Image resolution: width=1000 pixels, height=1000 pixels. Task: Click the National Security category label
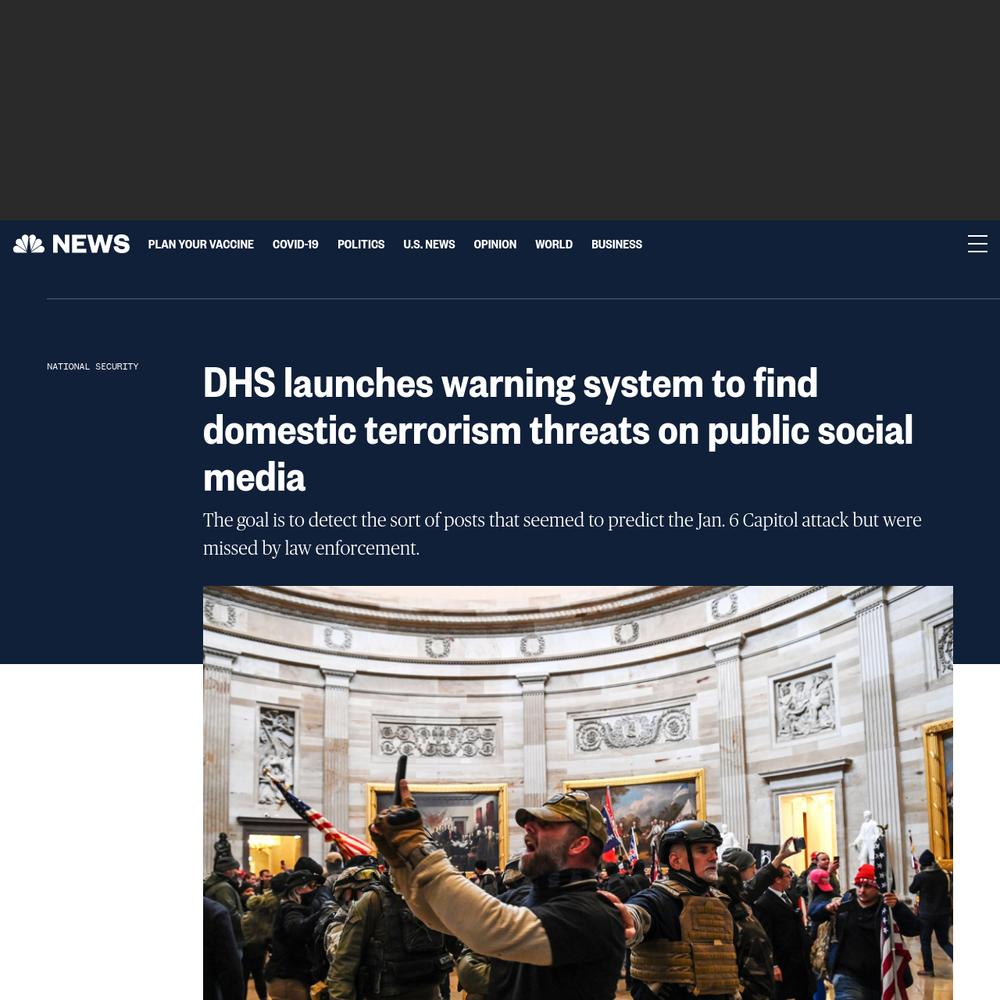click(92, 366)
